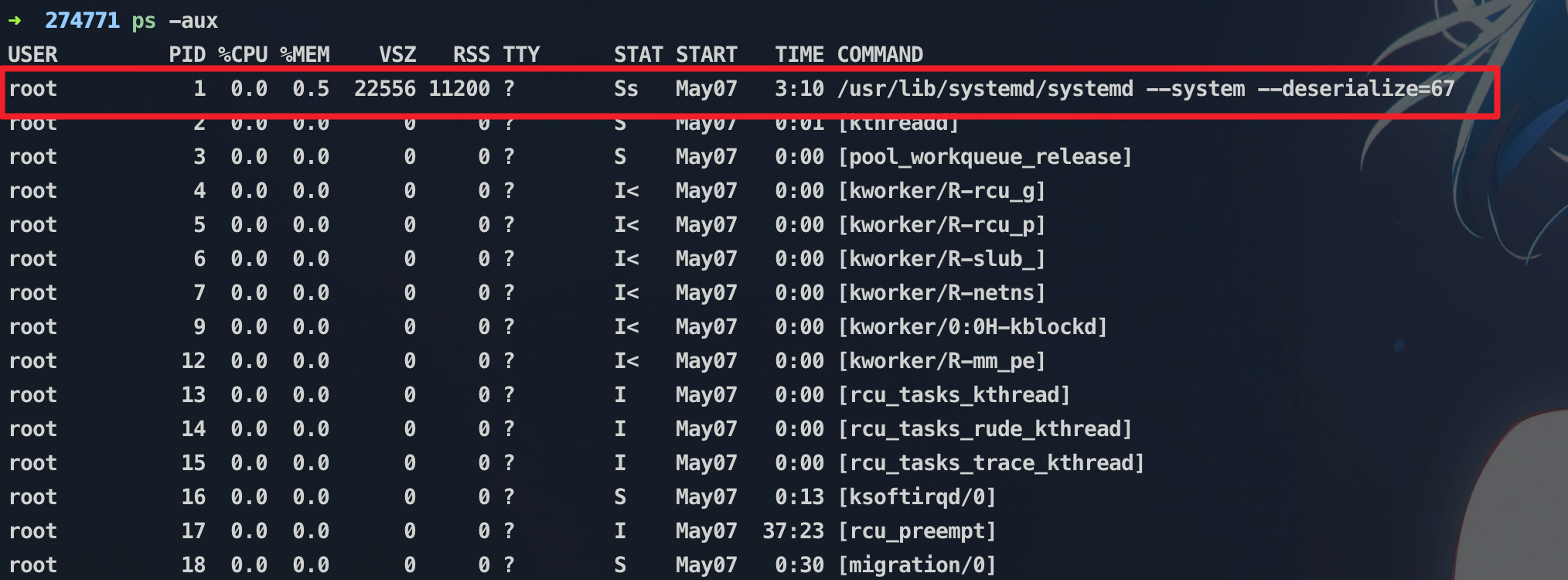Viewport: 1568px width, 580px height.
Task: Click the [kworker/R-netns] process name
Action: [x=942, y=293]
